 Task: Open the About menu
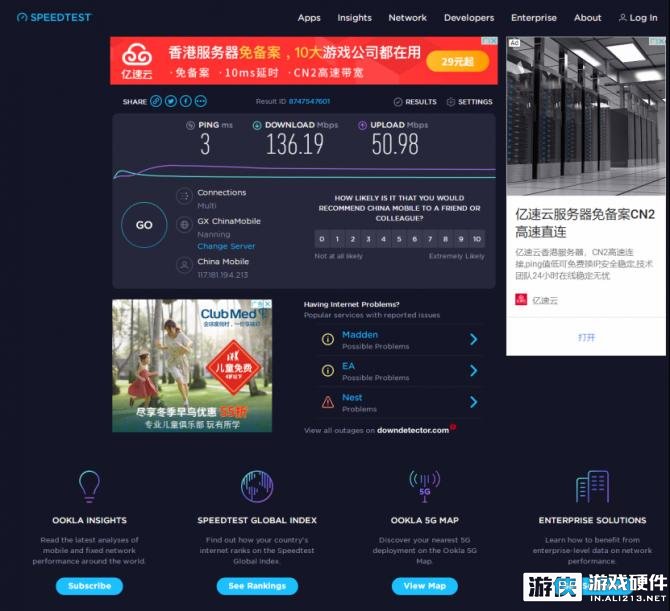coord(588,18)
